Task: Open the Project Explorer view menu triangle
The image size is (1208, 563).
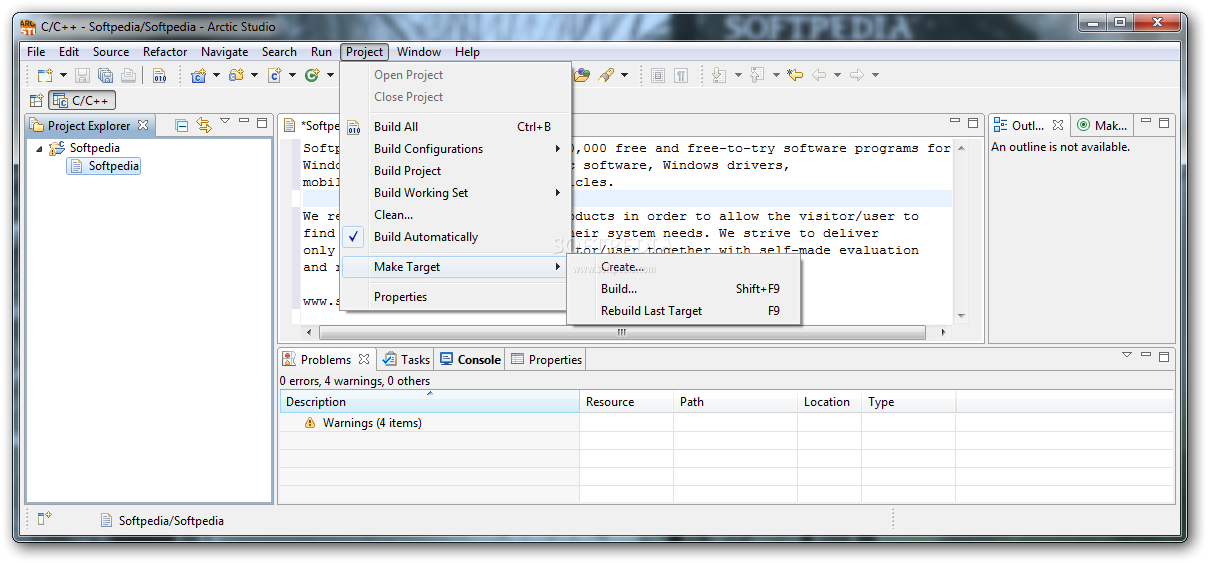Action: [225, 122]
